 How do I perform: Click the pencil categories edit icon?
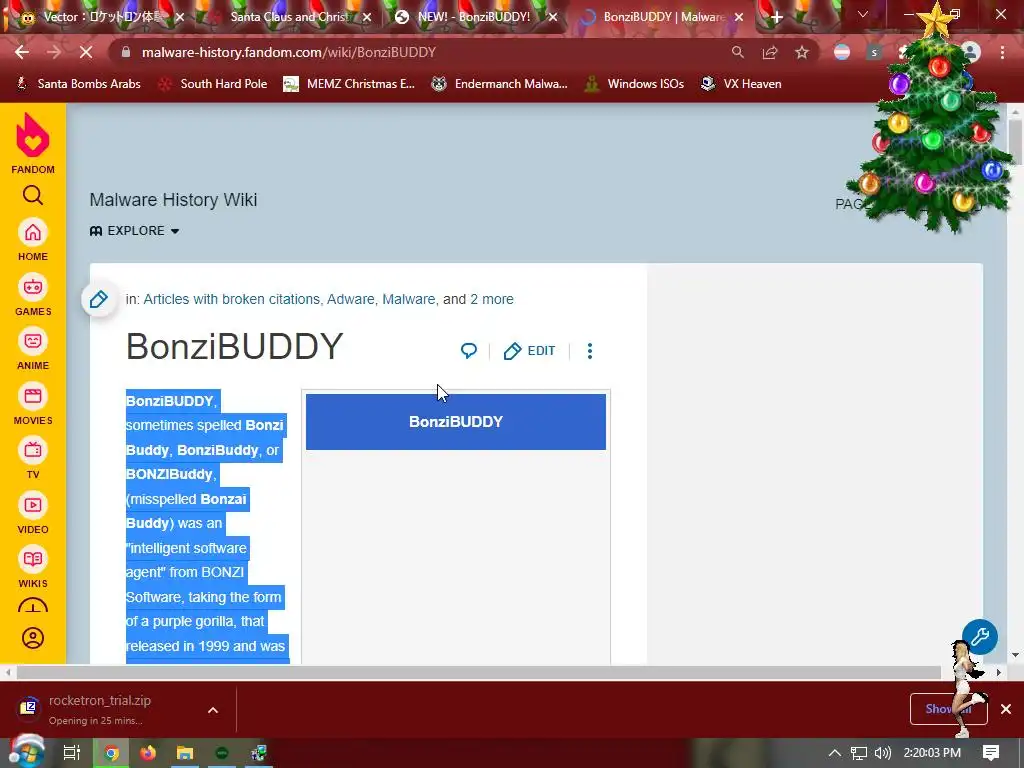pos(99,299)
